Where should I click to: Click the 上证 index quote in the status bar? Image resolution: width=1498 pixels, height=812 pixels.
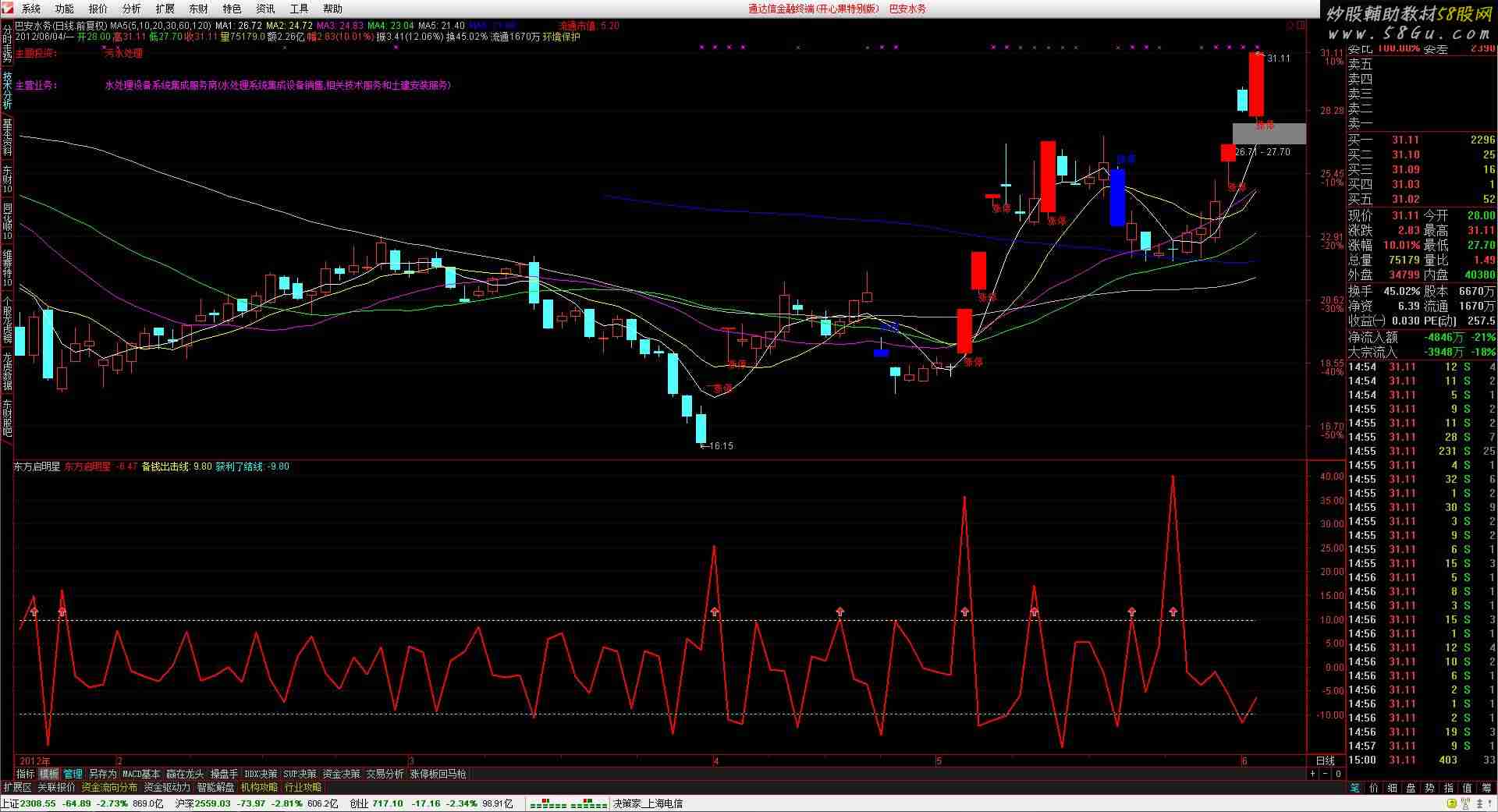coord(83,803)
